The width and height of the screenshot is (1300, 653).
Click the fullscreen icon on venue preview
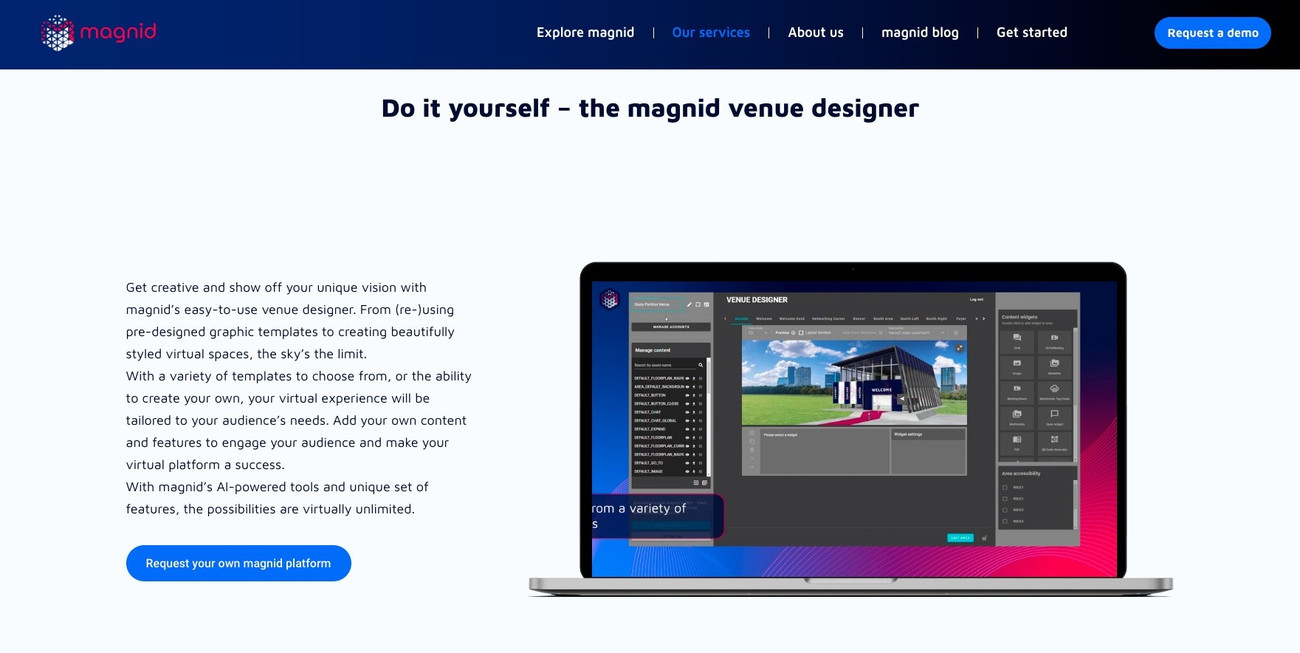point(960,348)
